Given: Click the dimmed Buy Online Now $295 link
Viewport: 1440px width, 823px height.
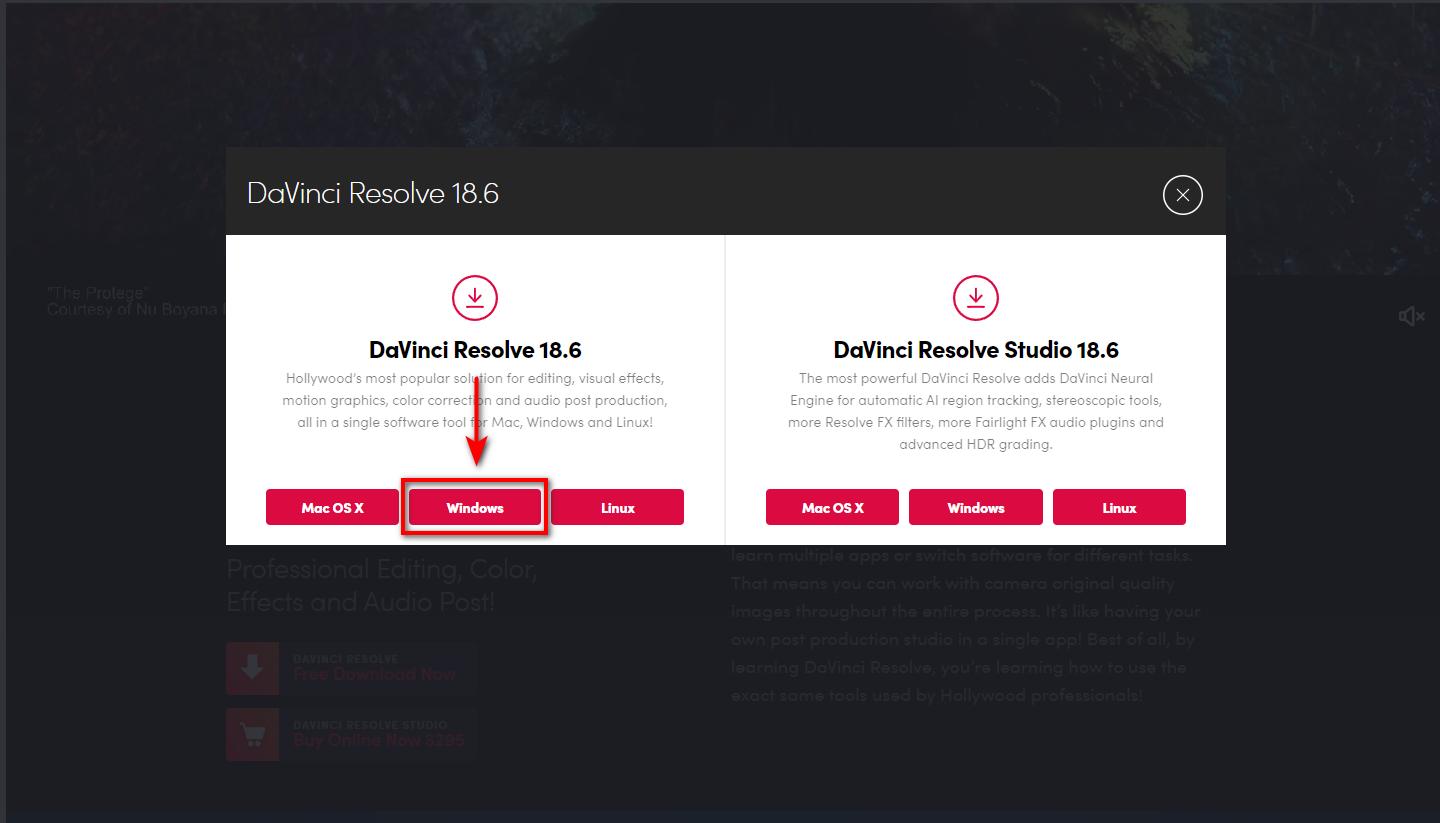Looking at the screenshot, I should click(x=378, y=740).
